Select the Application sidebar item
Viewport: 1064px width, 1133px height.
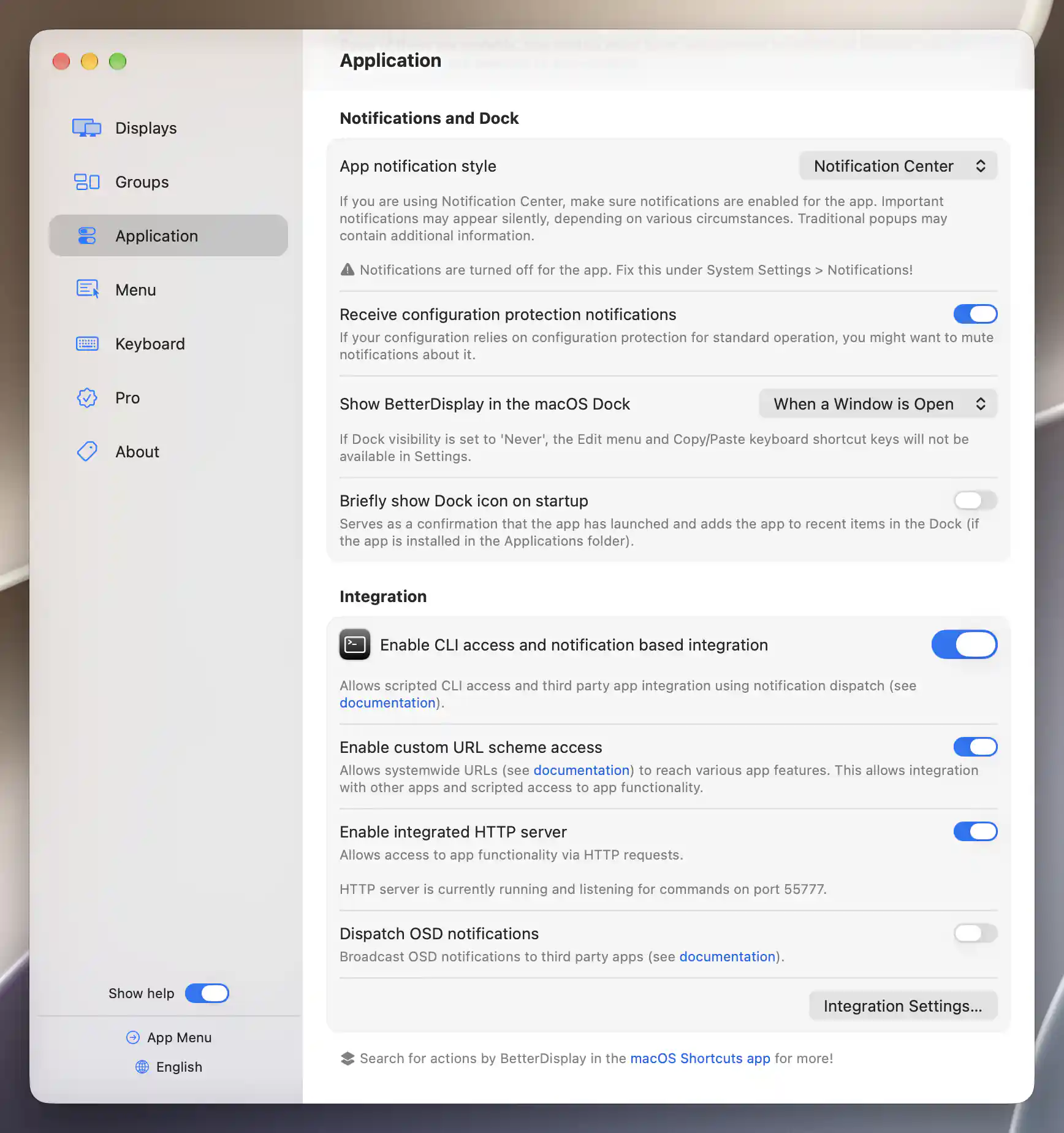(x=169, y=236)
